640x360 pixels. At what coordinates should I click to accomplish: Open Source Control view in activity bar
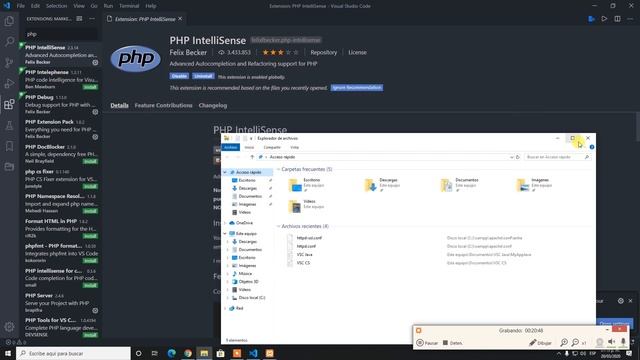click(9, 62)
